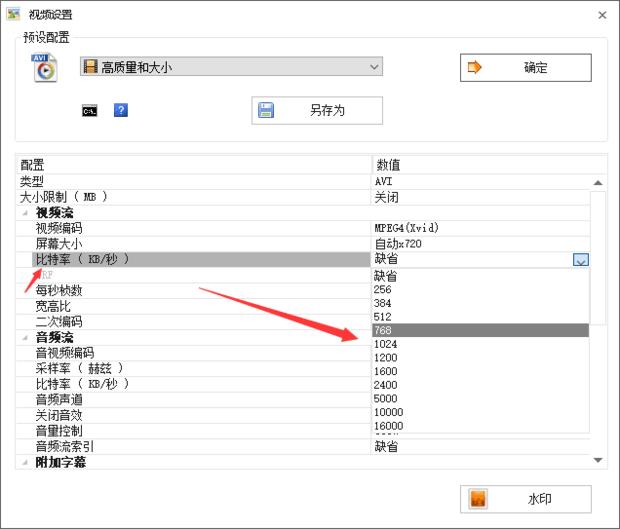This screenshot has width=620, height=529.
Task: Click the 视频设置 window title icon
Action: [14, 15]
